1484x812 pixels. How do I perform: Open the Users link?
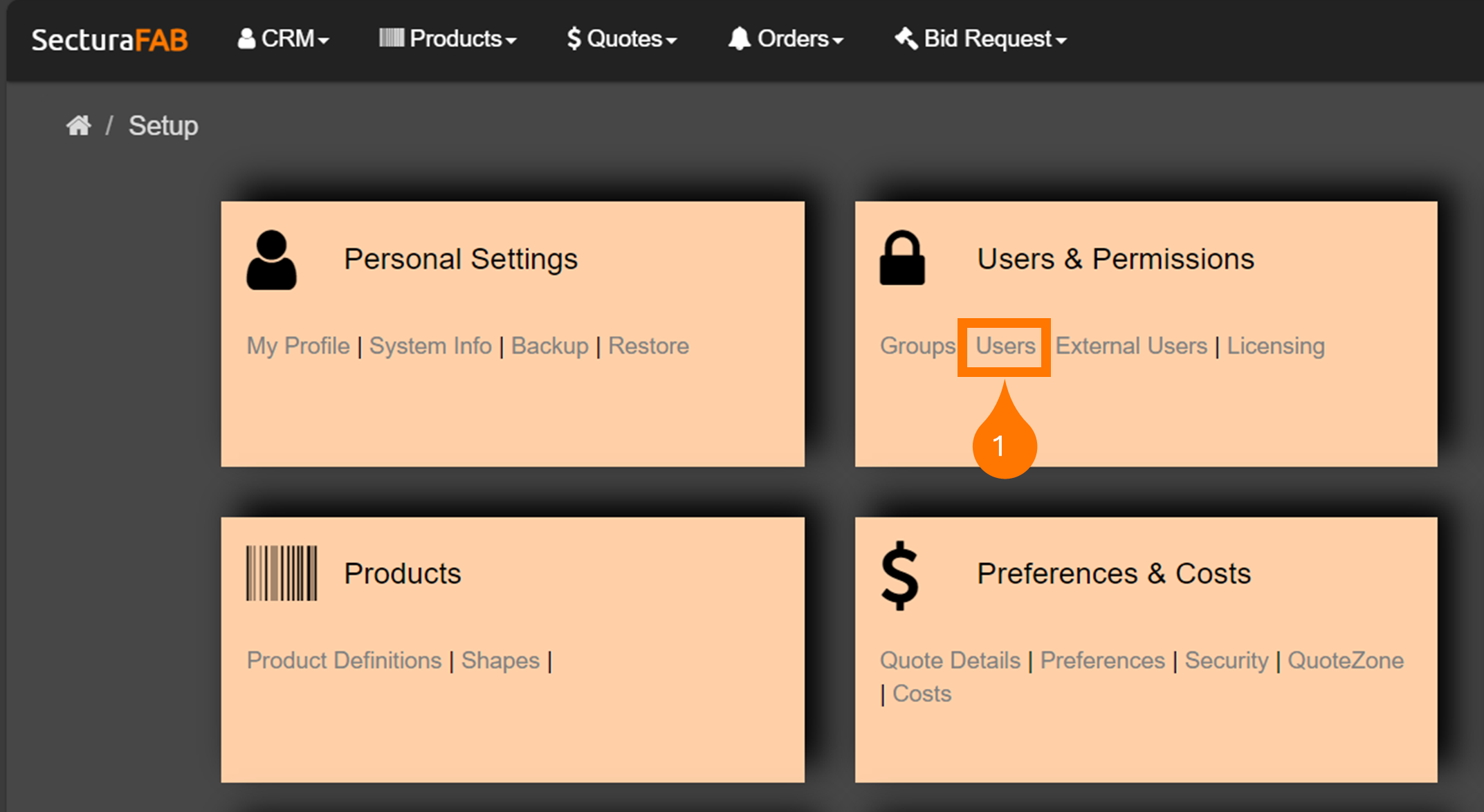point(1005,346)
